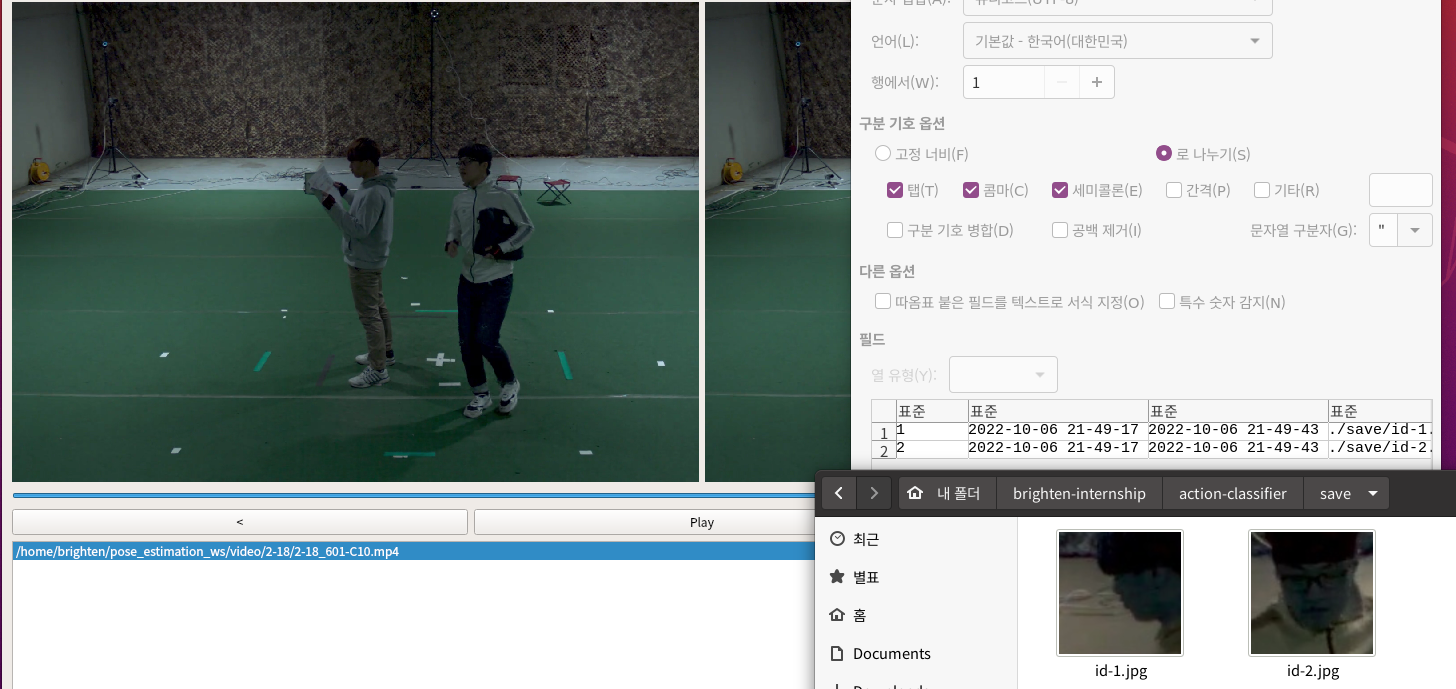The height and width of the screenshot is (689, 1456).
Task: Open the string delimiter (문자열 구분자) dropdown arrow
Action: coord(1415,230)
